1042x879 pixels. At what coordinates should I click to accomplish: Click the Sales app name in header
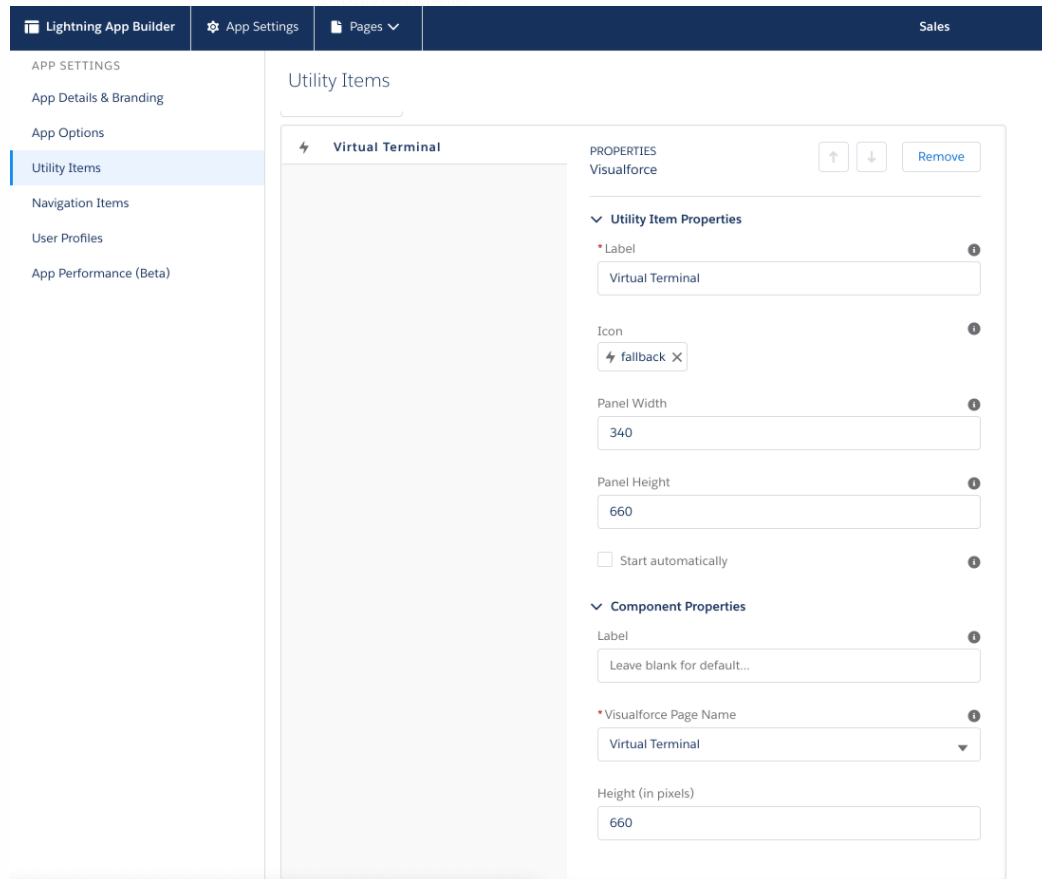pos(934,27)
